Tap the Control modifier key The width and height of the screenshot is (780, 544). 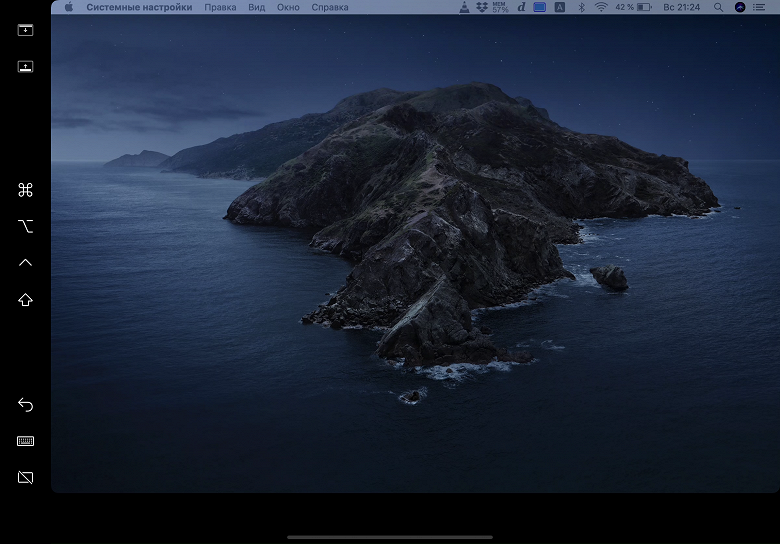pyautogui.click(x=25, y=263)
